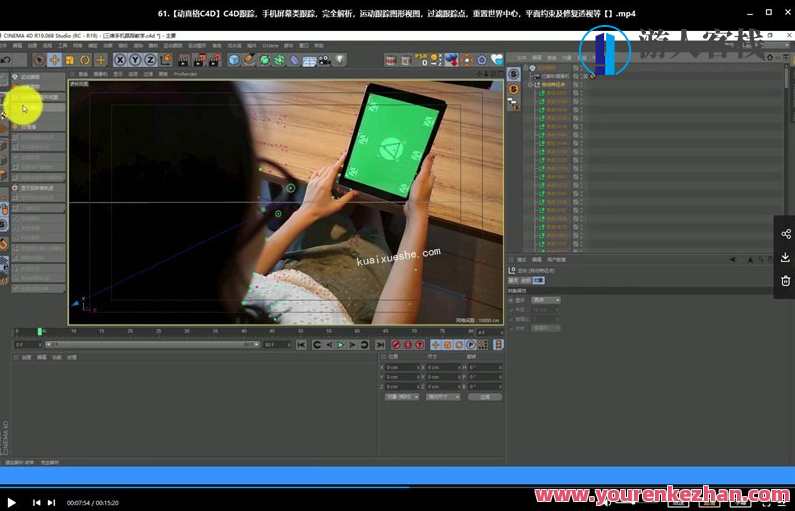Switch to the Object tab in Attributes
The width and height of the screenshot is (795, 511).
pos(538,280)
